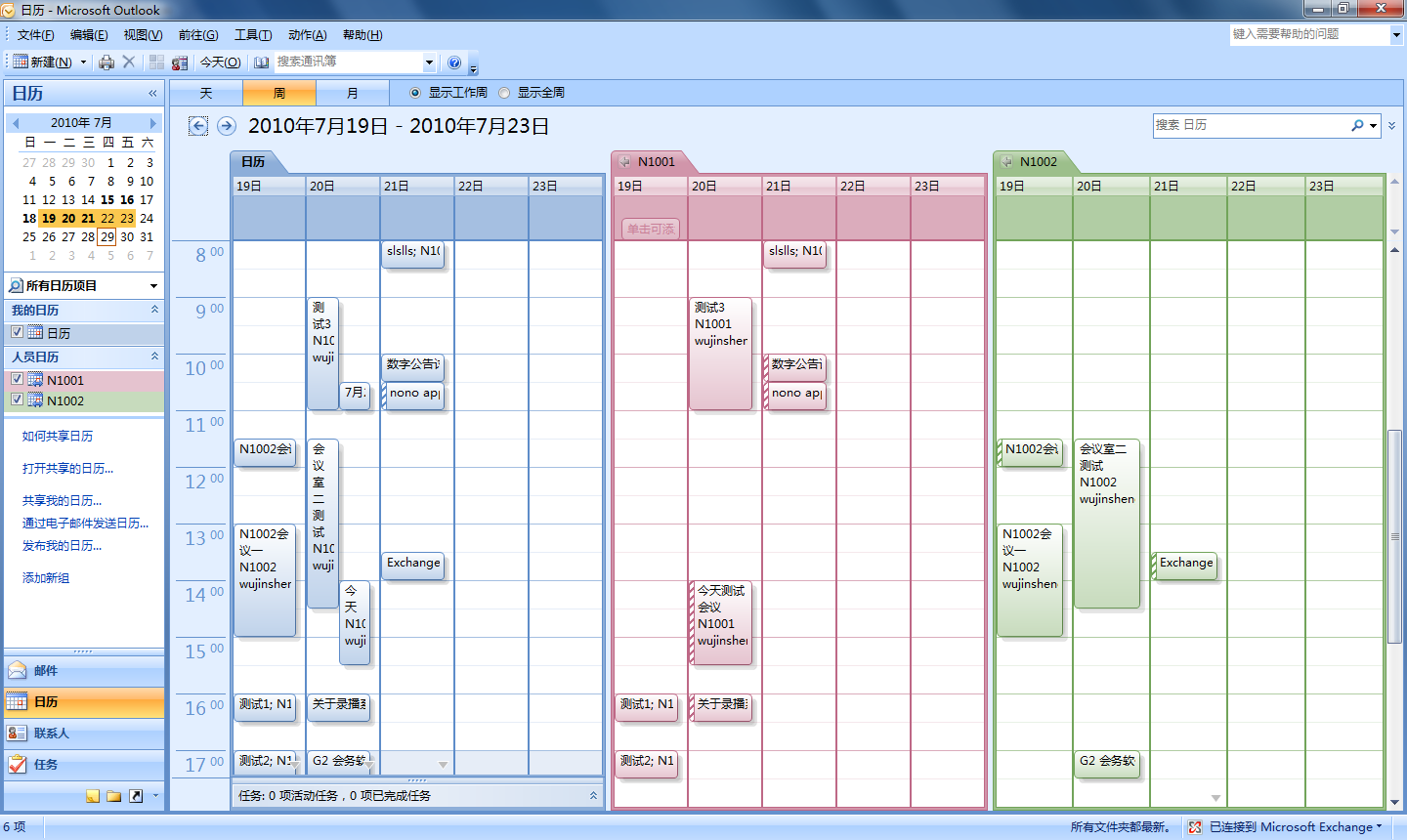1407x840 pixels.
Task: Close N1002 calendar using tab arrow icon
Action: click(1006, 161)
